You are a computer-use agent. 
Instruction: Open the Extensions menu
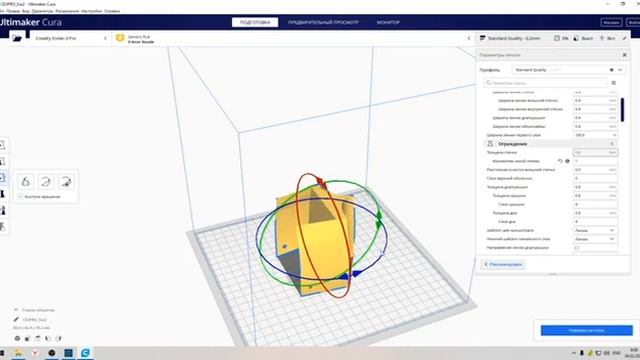(x=67, y=11)
